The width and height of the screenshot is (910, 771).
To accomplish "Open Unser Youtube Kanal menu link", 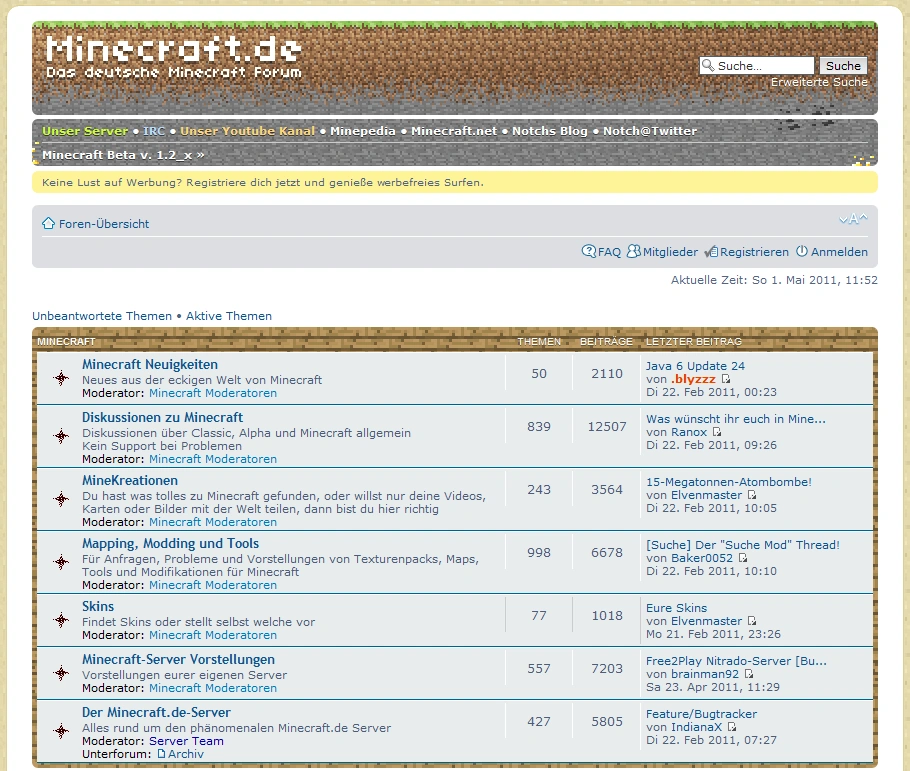I will coord(247,131).
